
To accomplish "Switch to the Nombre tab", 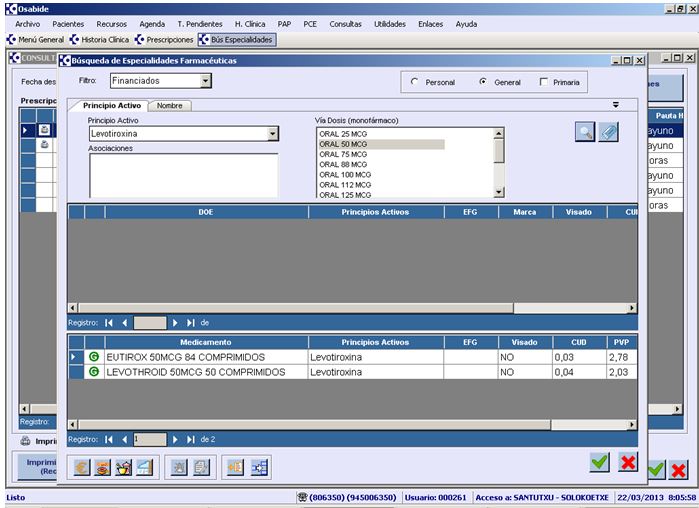I will (171, 106).
